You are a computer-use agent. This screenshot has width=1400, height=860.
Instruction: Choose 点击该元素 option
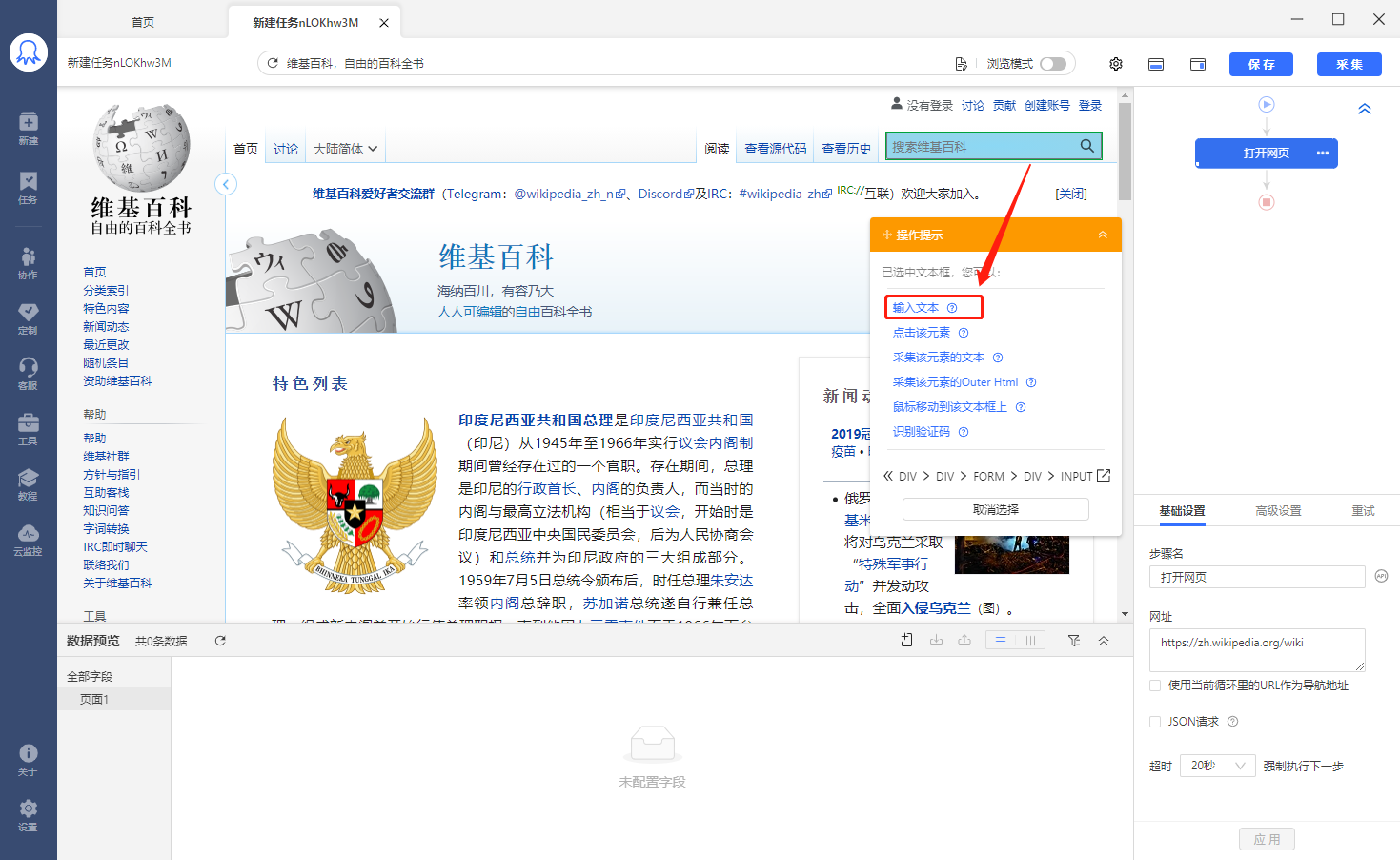pyautogui.click(x=922, y=333)
